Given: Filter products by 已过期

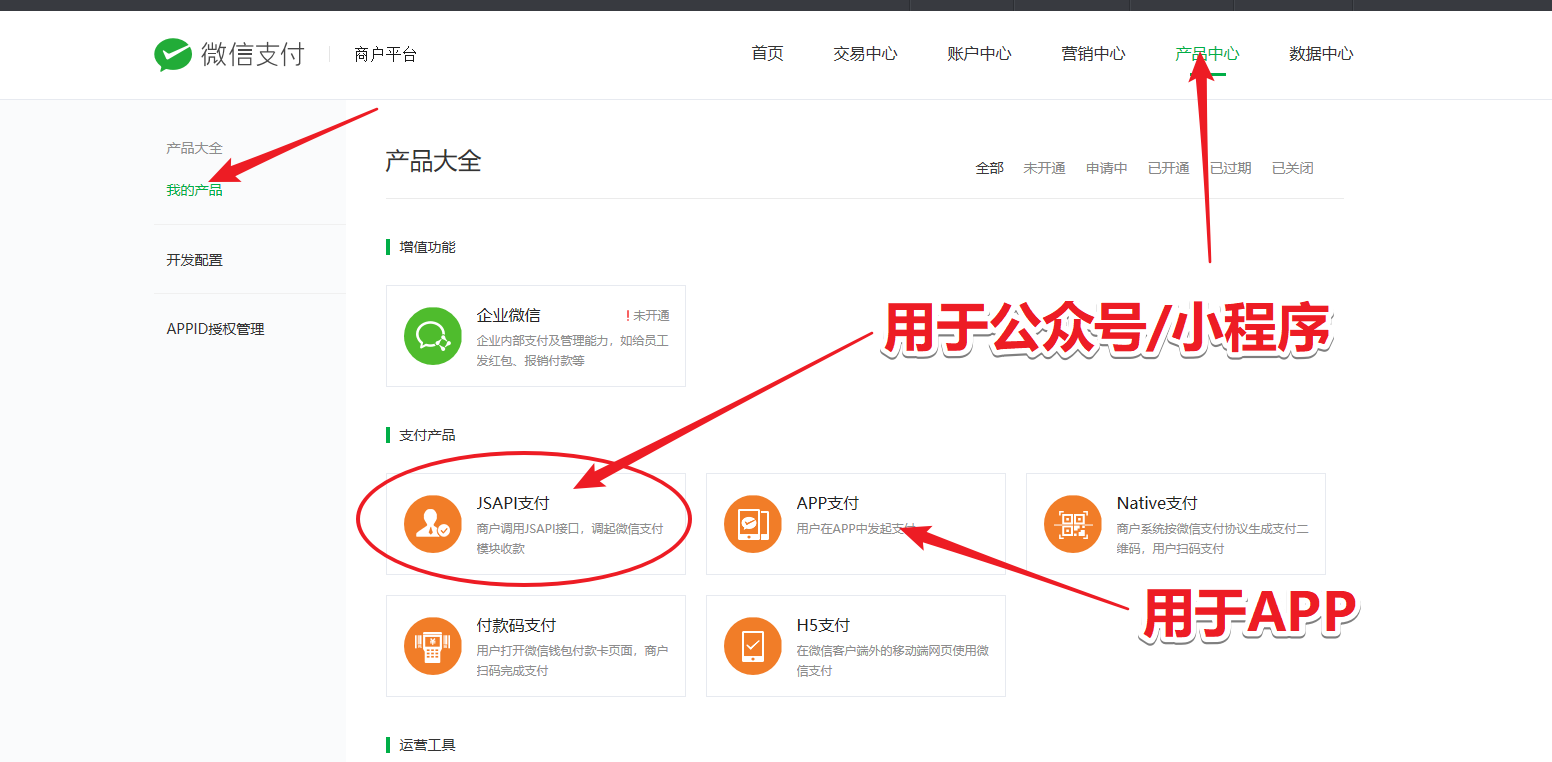Looking at the screenshot, I should click(1230, 168).
